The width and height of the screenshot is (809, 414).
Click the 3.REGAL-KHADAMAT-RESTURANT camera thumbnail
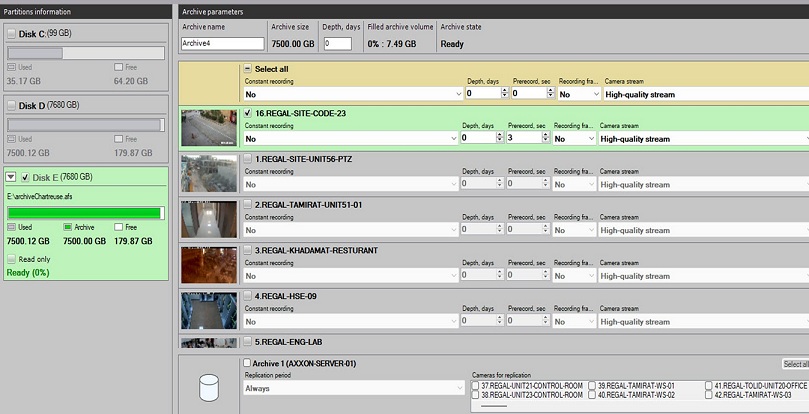pos(209,265)
